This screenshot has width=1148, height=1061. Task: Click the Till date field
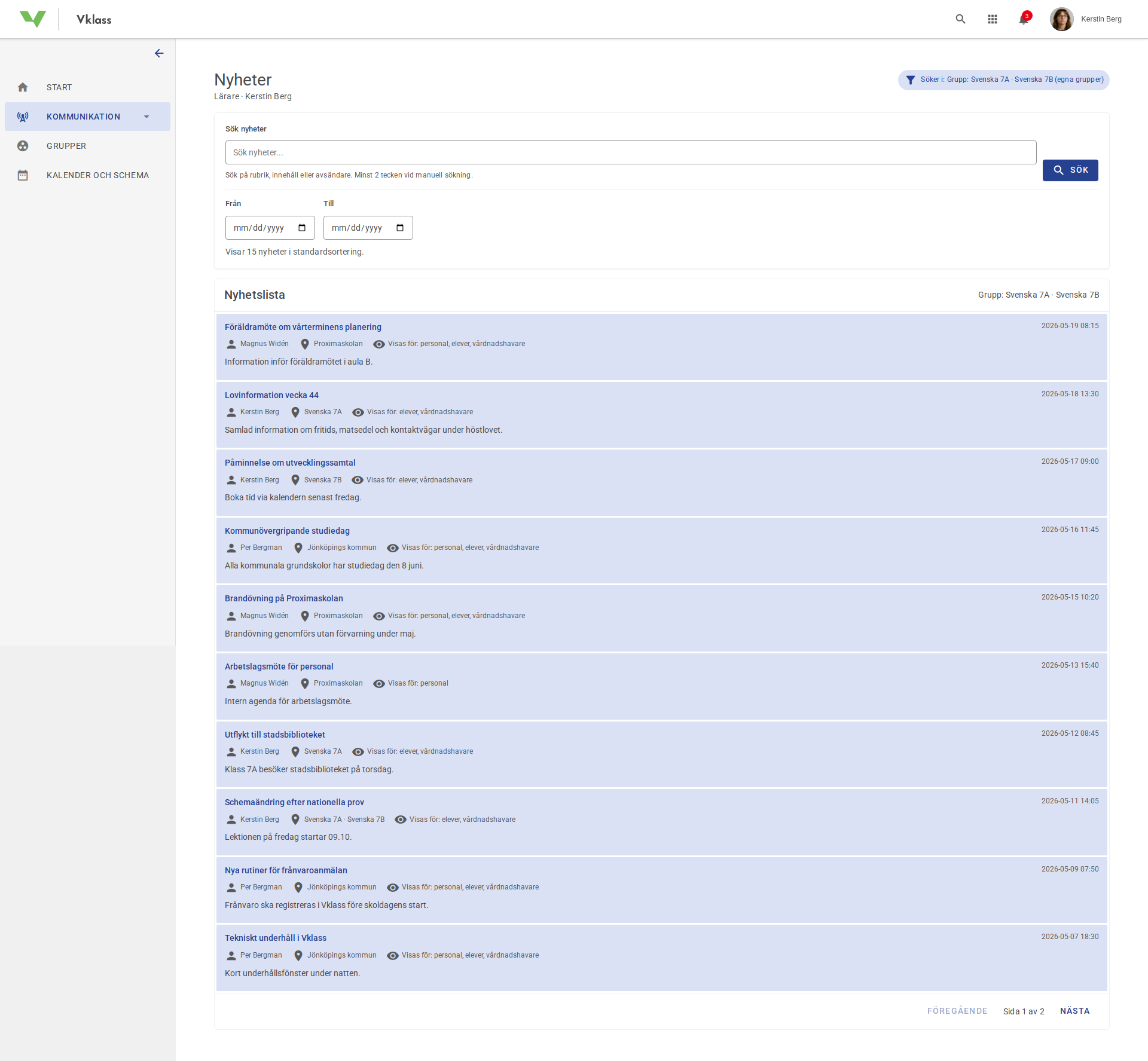pyautogui.click(x=368, y=228)
